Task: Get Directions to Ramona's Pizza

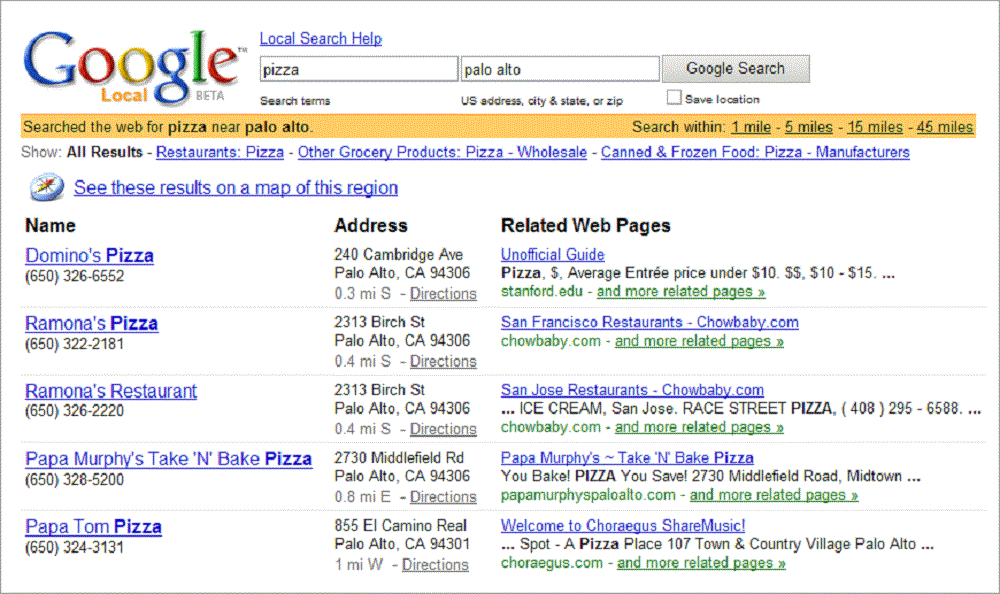Action: tap(443, 361)
